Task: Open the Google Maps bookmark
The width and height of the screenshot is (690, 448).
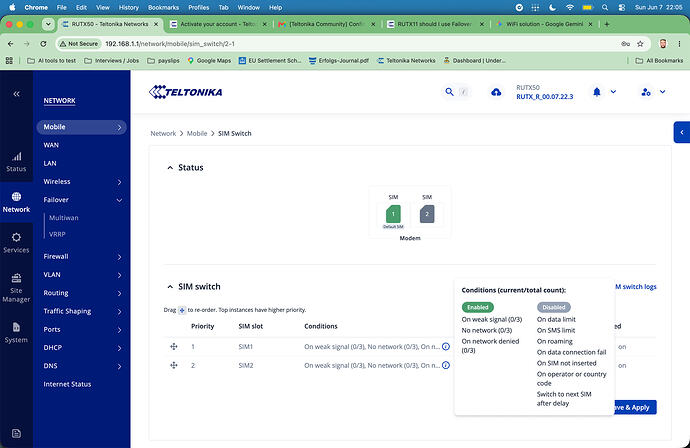Action: [x=209, y=61]
